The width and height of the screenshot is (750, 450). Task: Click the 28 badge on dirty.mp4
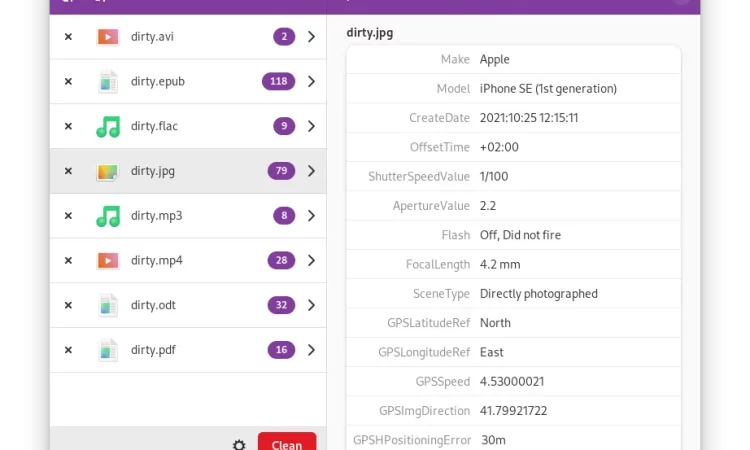(281, 261)
